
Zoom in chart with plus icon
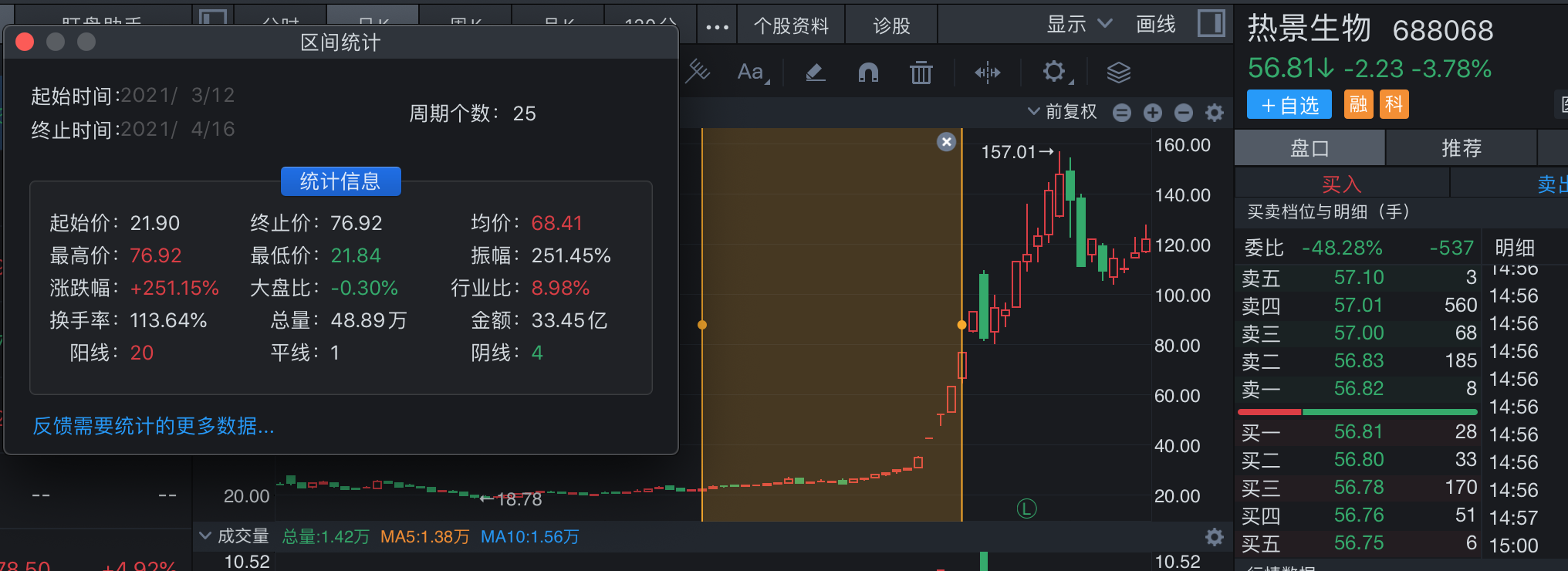coord(1153,113)
